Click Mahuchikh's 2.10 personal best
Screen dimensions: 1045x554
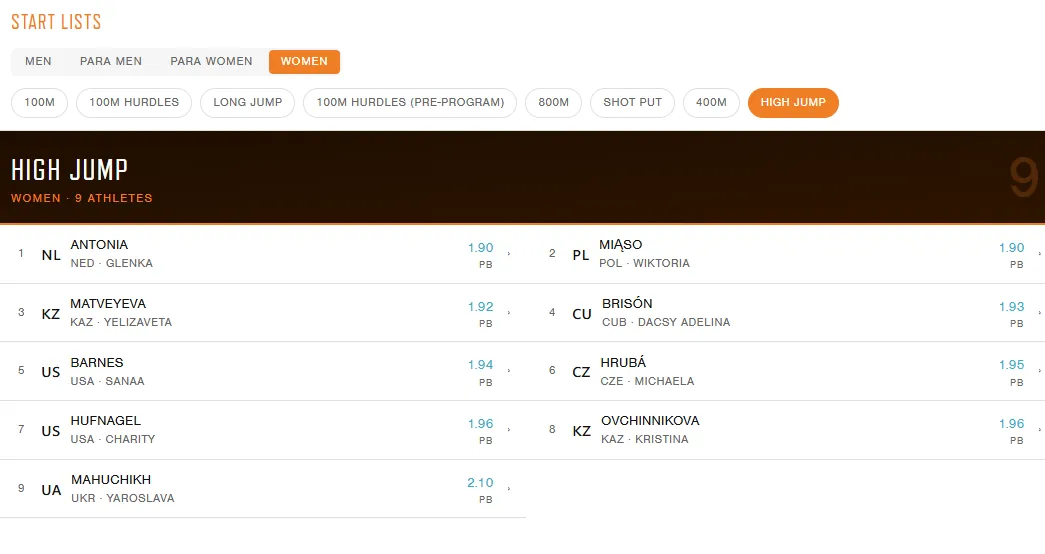point(480,483)
